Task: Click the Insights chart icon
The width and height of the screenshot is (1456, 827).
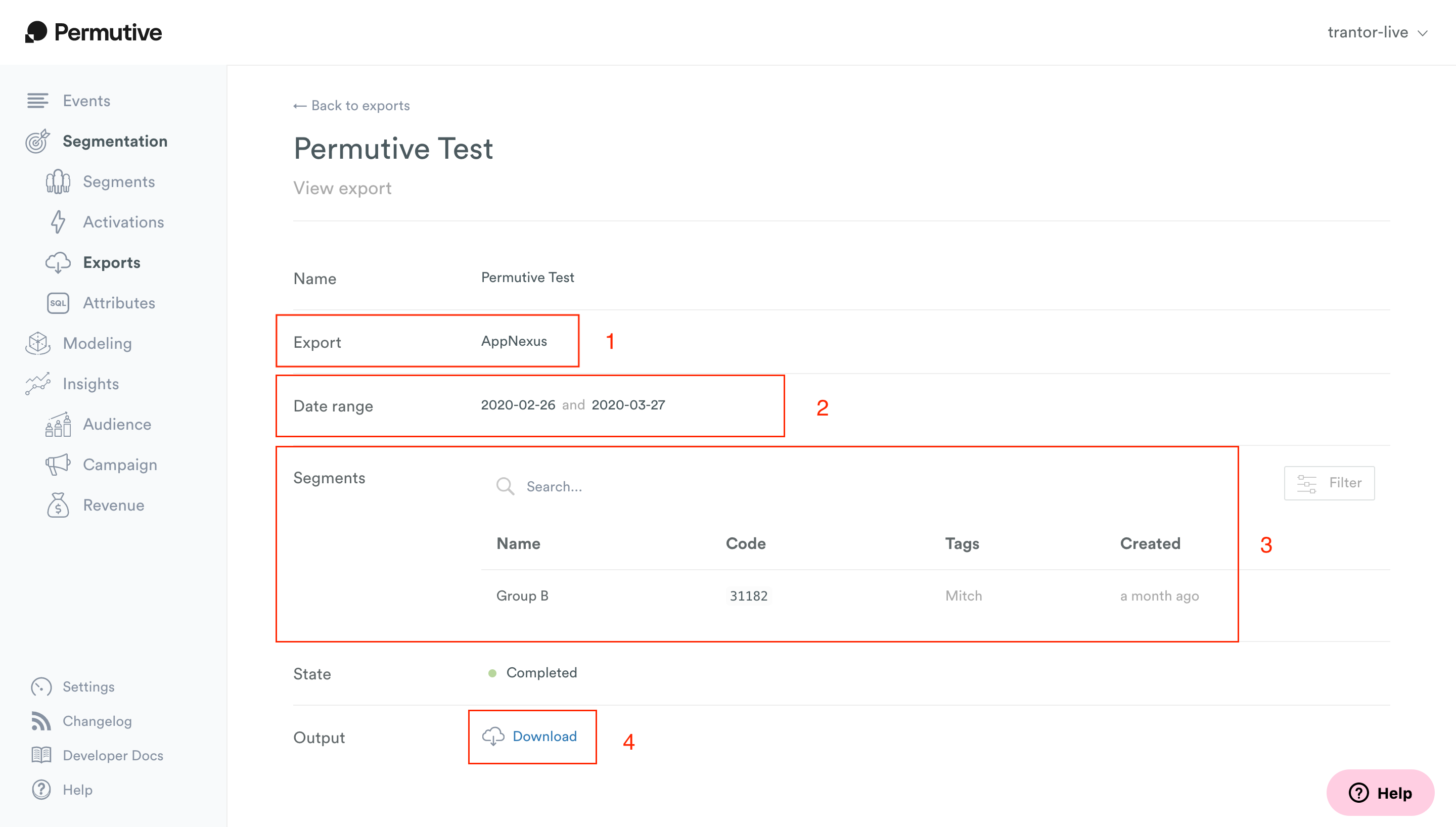Action: click(x=37, y=383)
